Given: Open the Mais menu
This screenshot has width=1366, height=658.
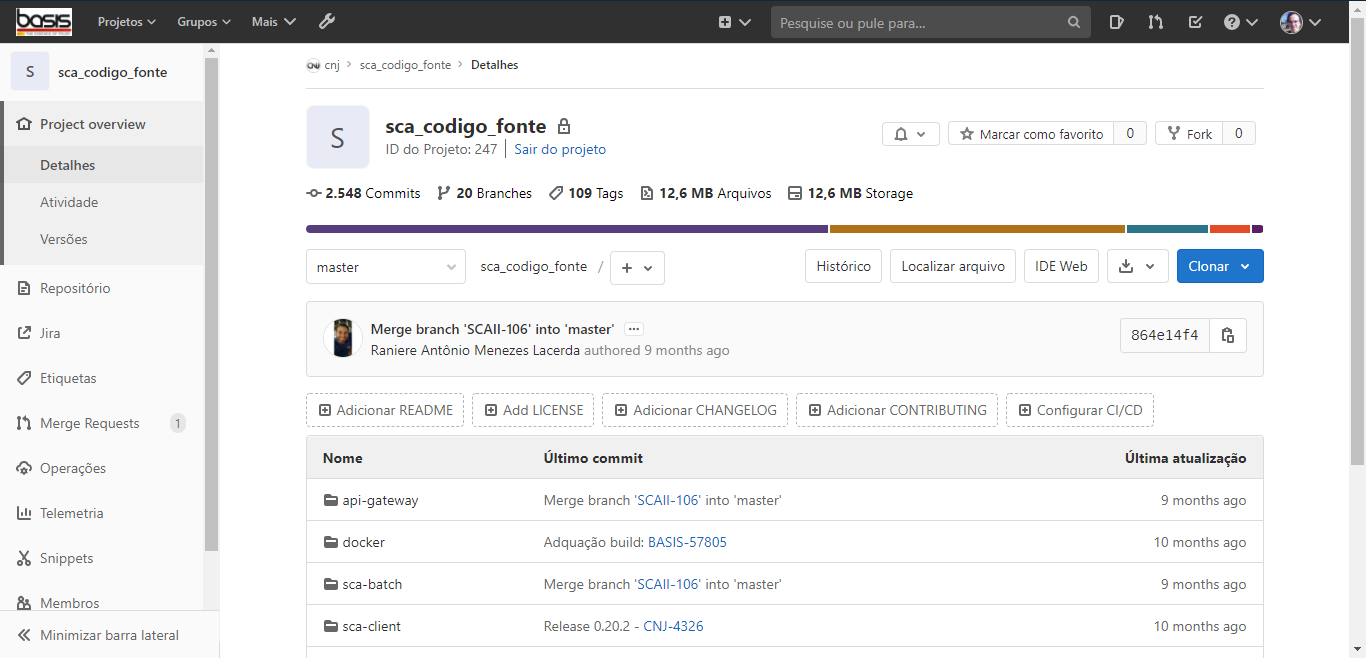Looking at the screenshot, I should 272,20.
